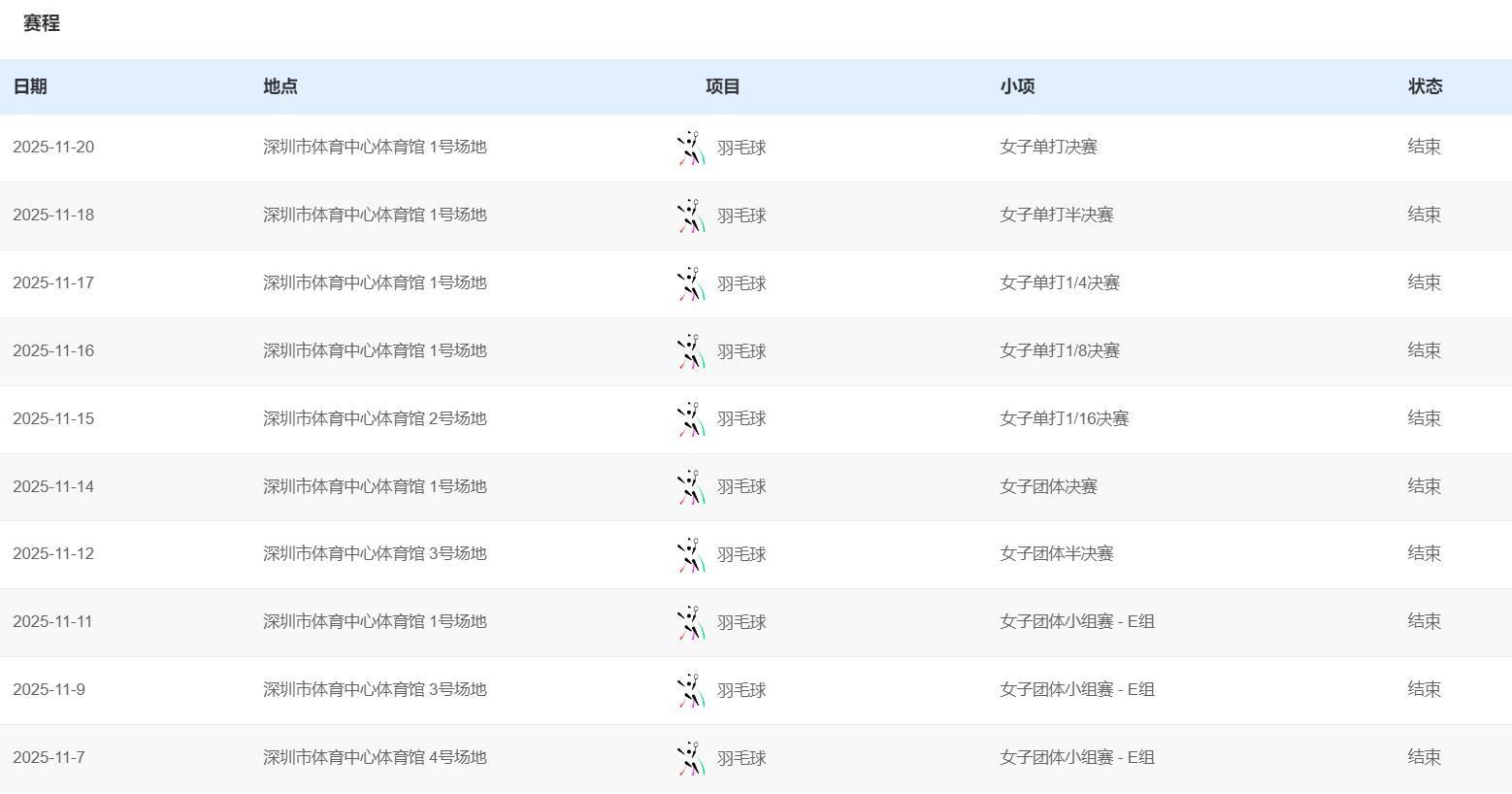Image resolution: width=1512 pixels, height=794 pixels.
Task: Click the 状态 column header
Action: (1425, 86)
